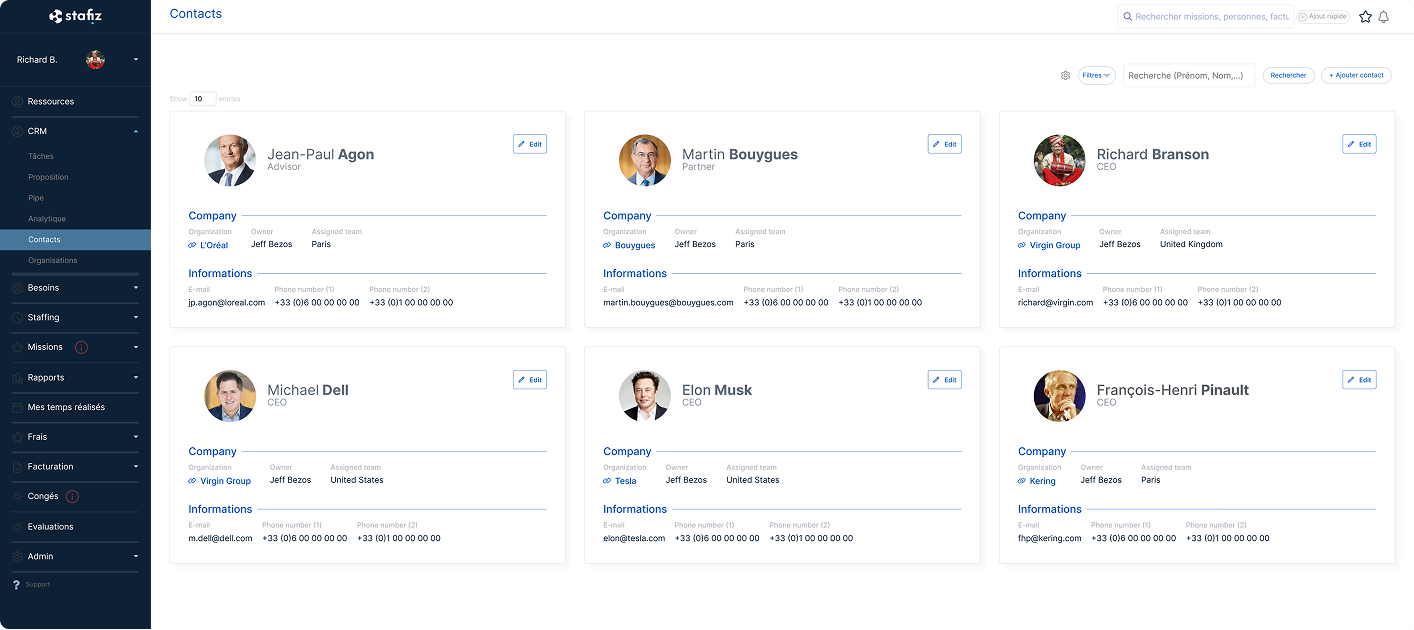Click email fhp@kering.com
The width and height of the screenshot is (1414, 630).
pos(1050,538)
